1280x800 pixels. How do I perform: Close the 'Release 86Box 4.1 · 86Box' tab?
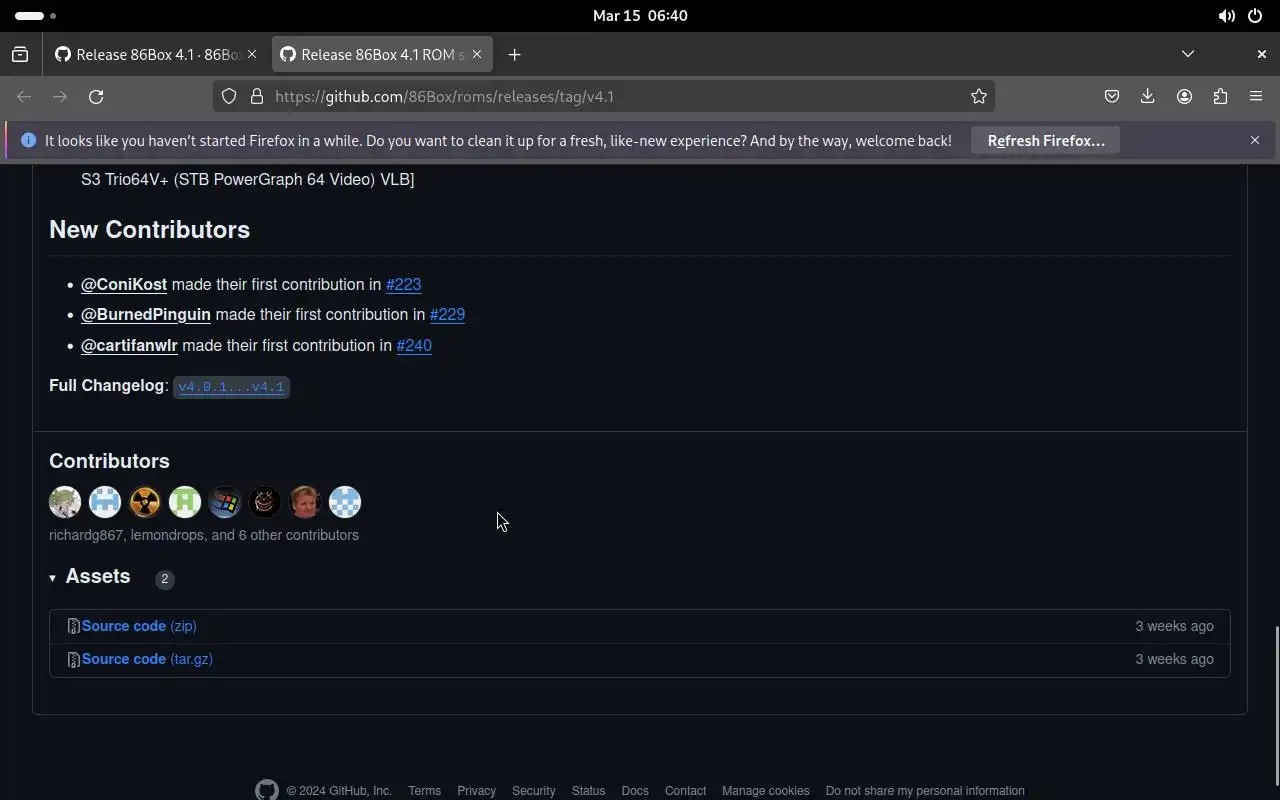(x=252, y=55)
